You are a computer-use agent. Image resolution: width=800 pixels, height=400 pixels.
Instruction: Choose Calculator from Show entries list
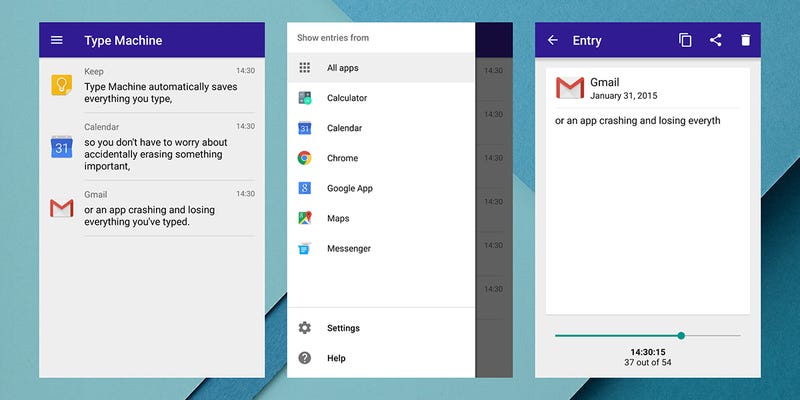pyautogui.click(x=381, y=98)
